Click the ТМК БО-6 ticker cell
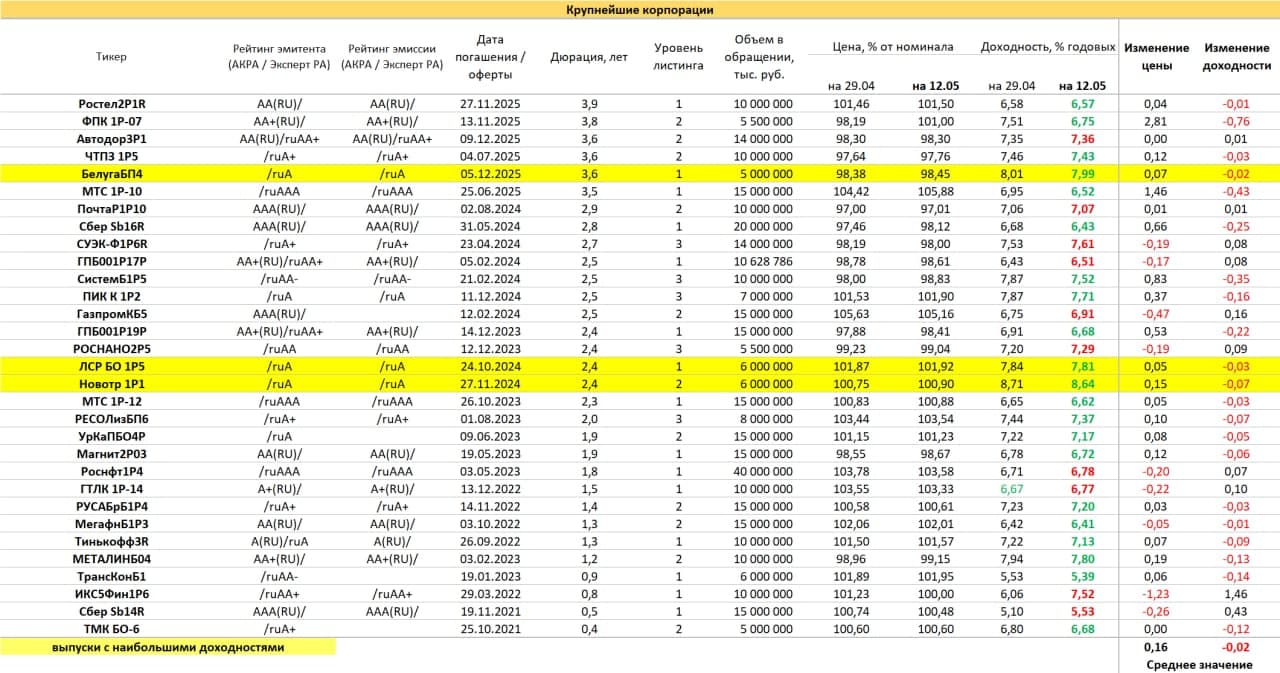 click(x=112, y=628)
